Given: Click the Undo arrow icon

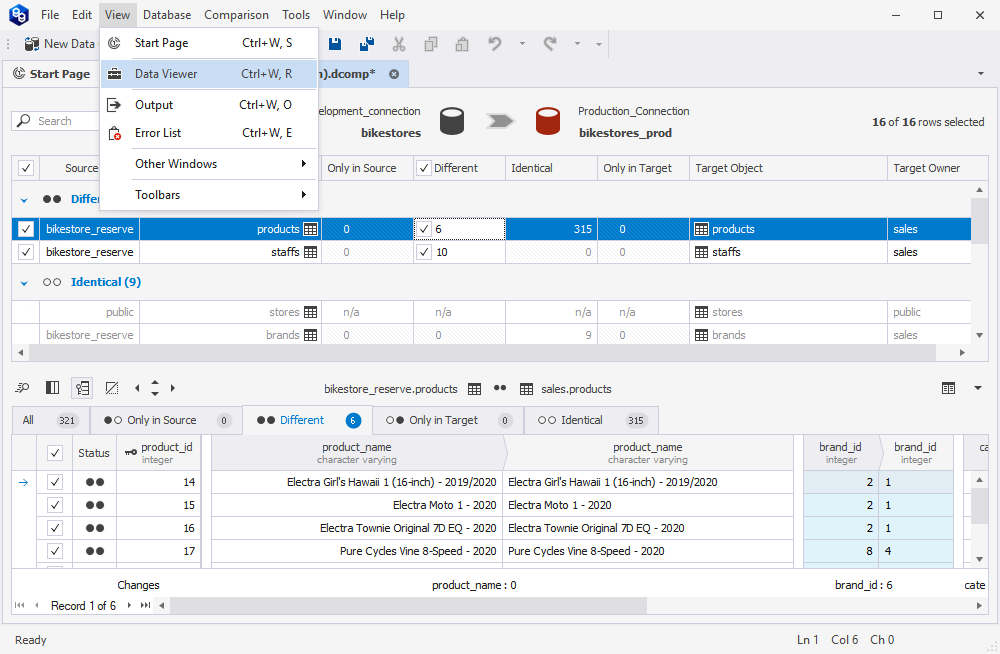Looking at the screenshot, I should pos(495,43).
